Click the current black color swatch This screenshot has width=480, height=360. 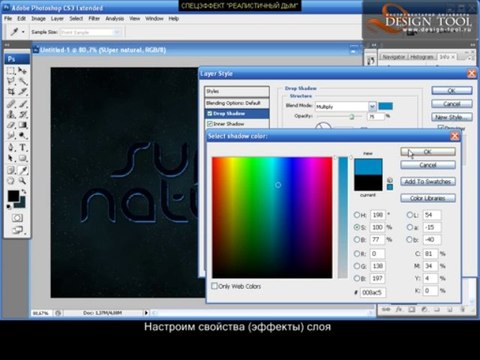click(368, 183)
